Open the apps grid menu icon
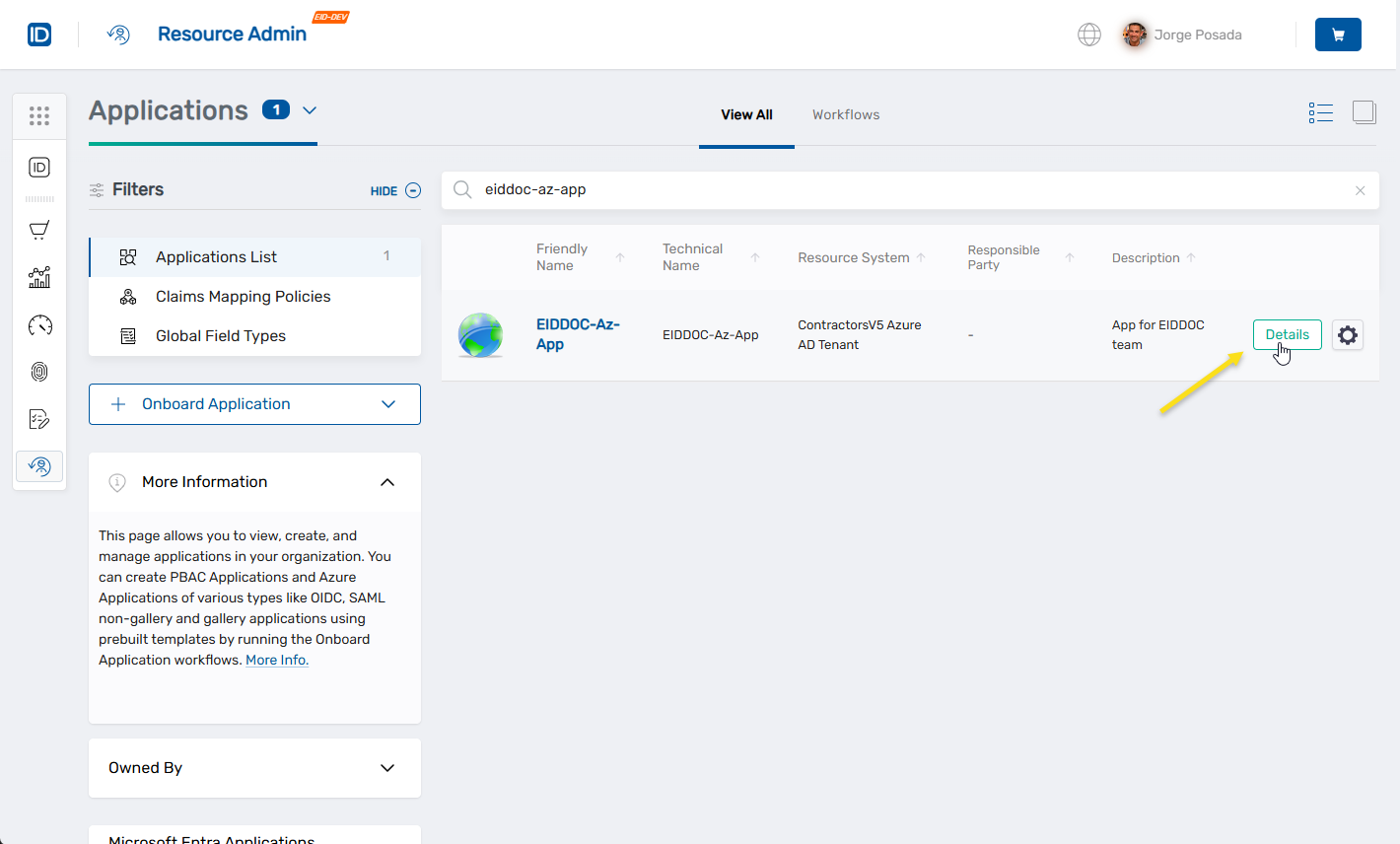This screenshot has height=844, width=1400. tap(39, 116)
